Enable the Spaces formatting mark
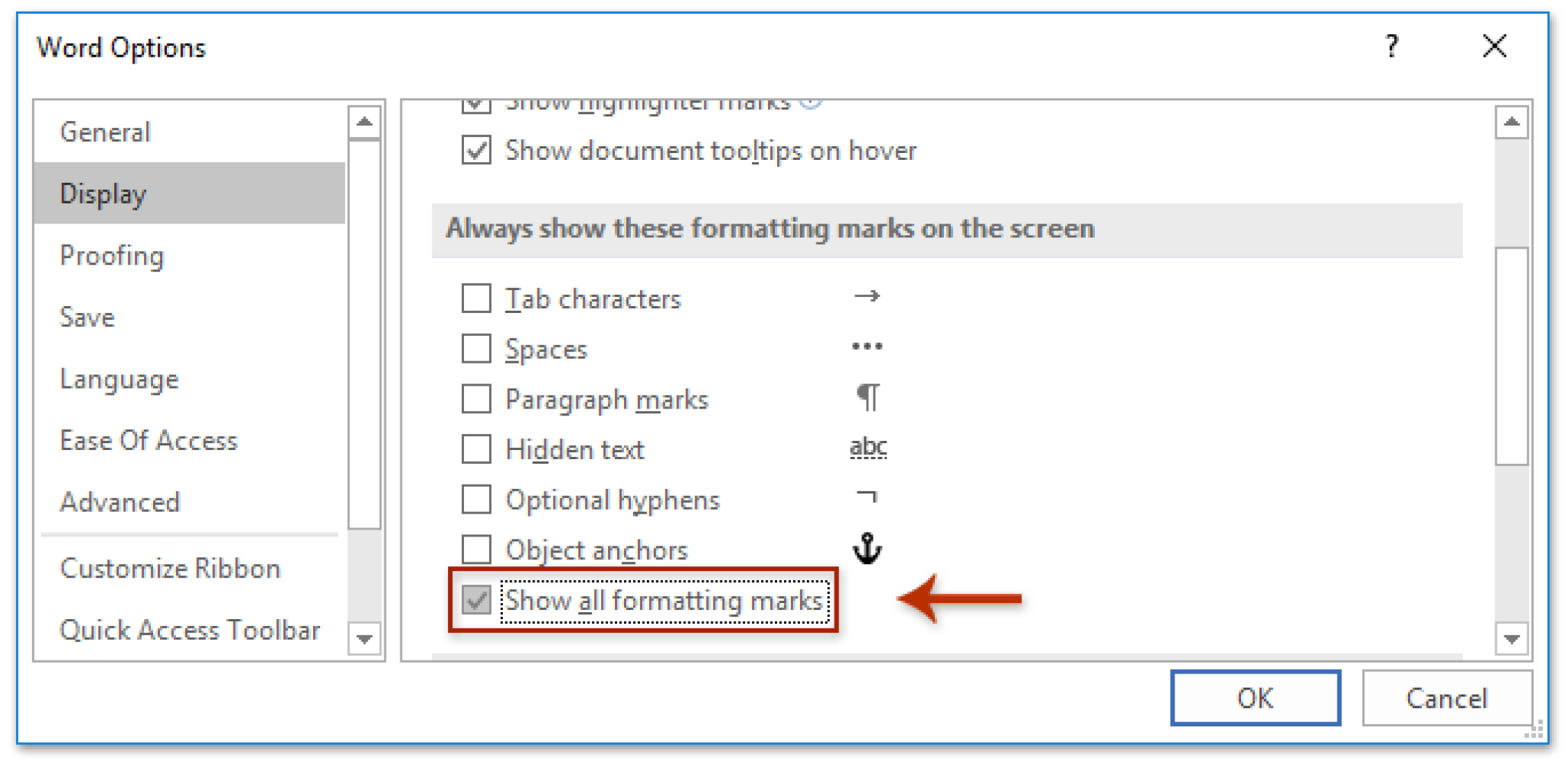Viewport: 1568px width, 763px height. [x=475, y=348]
